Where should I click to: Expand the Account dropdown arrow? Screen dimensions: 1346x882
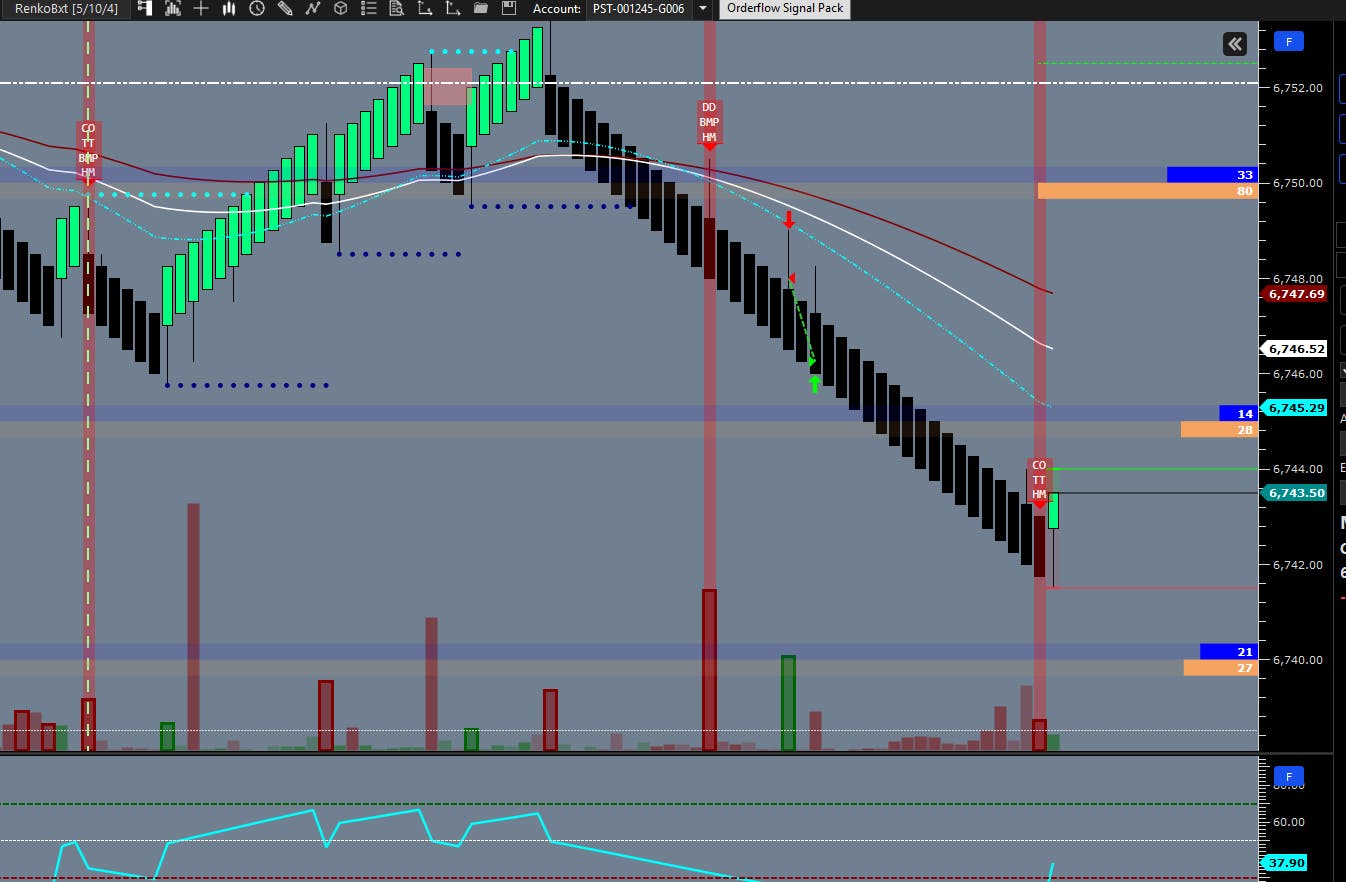click(703, 8)
